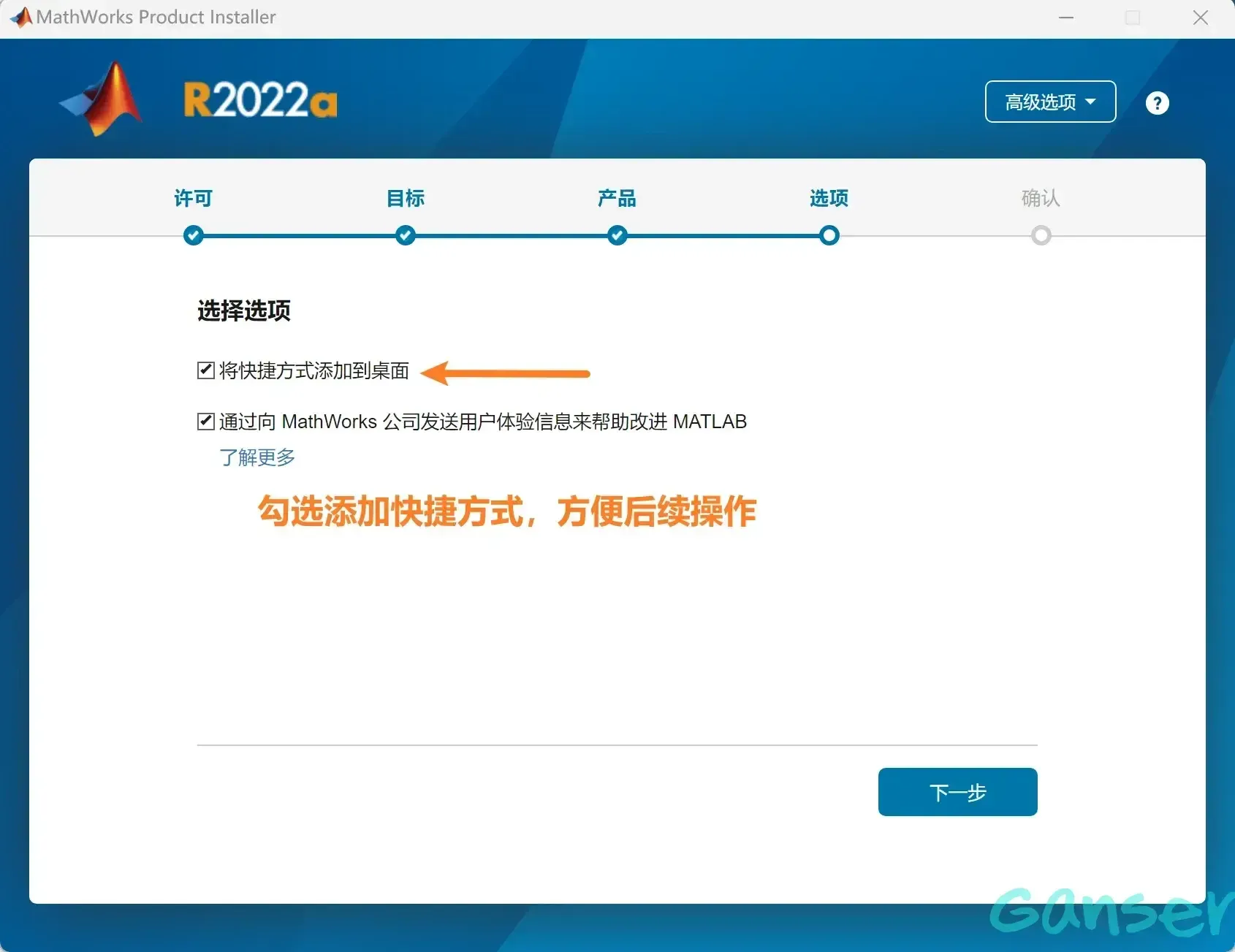Viewport: 1235px width, 952px height.
Task: Select the 目标 step label
Action: [x=406, y=198]
